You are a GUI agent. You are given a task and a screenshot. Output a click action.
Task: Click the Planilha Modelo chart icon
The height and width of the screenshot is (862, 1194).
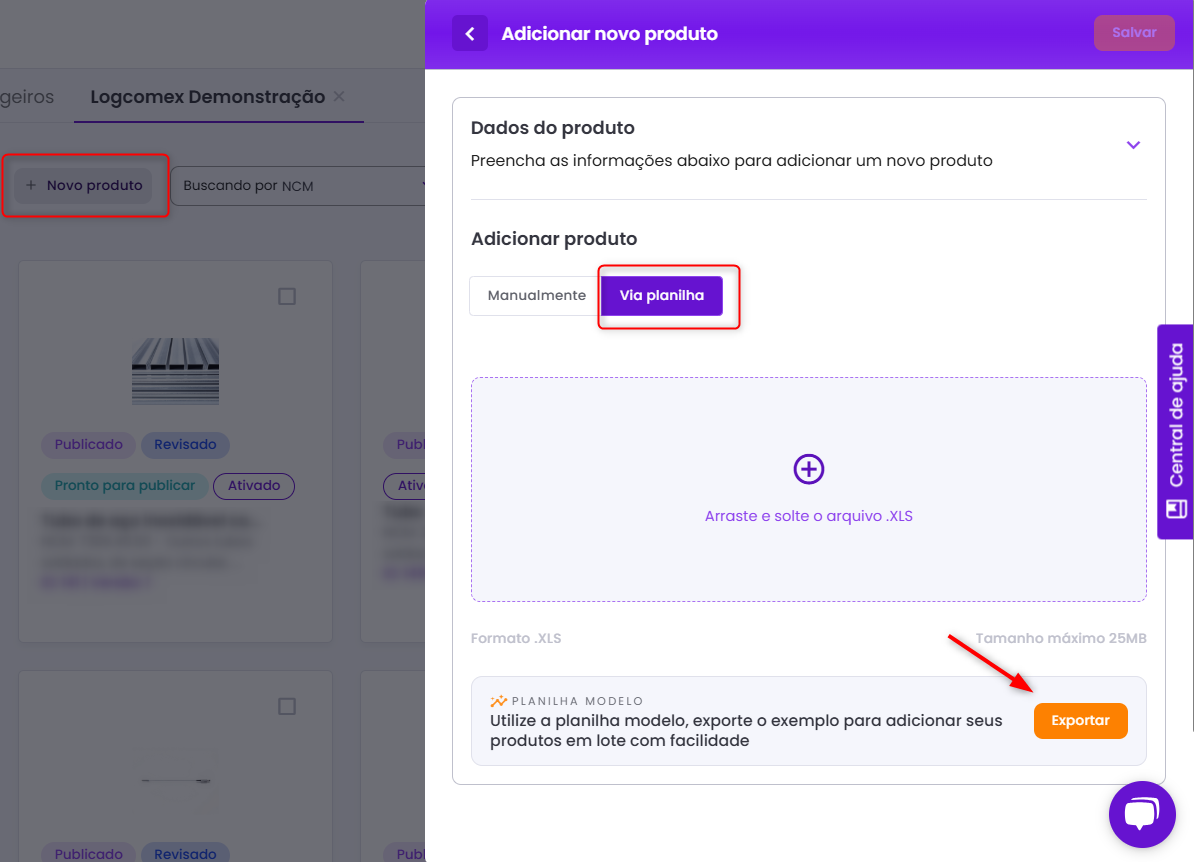coord(498,701)
